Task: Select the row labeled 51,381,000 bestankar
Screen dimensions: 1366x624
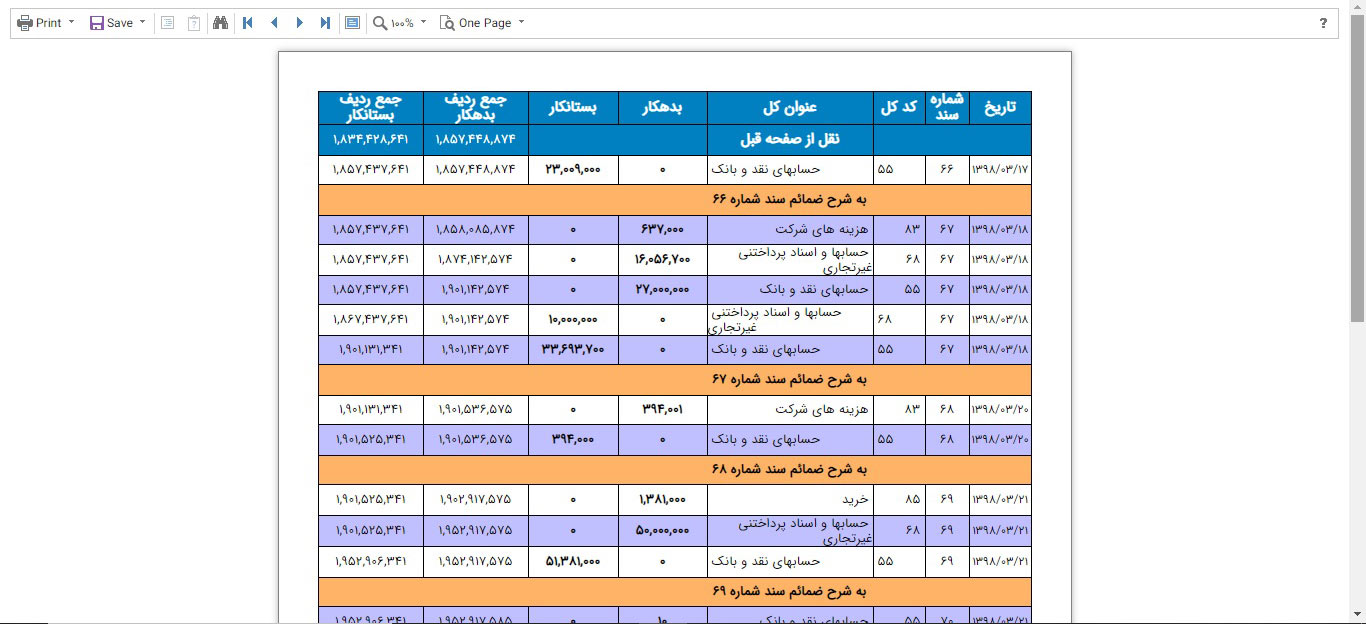Action: coord(573,562)
